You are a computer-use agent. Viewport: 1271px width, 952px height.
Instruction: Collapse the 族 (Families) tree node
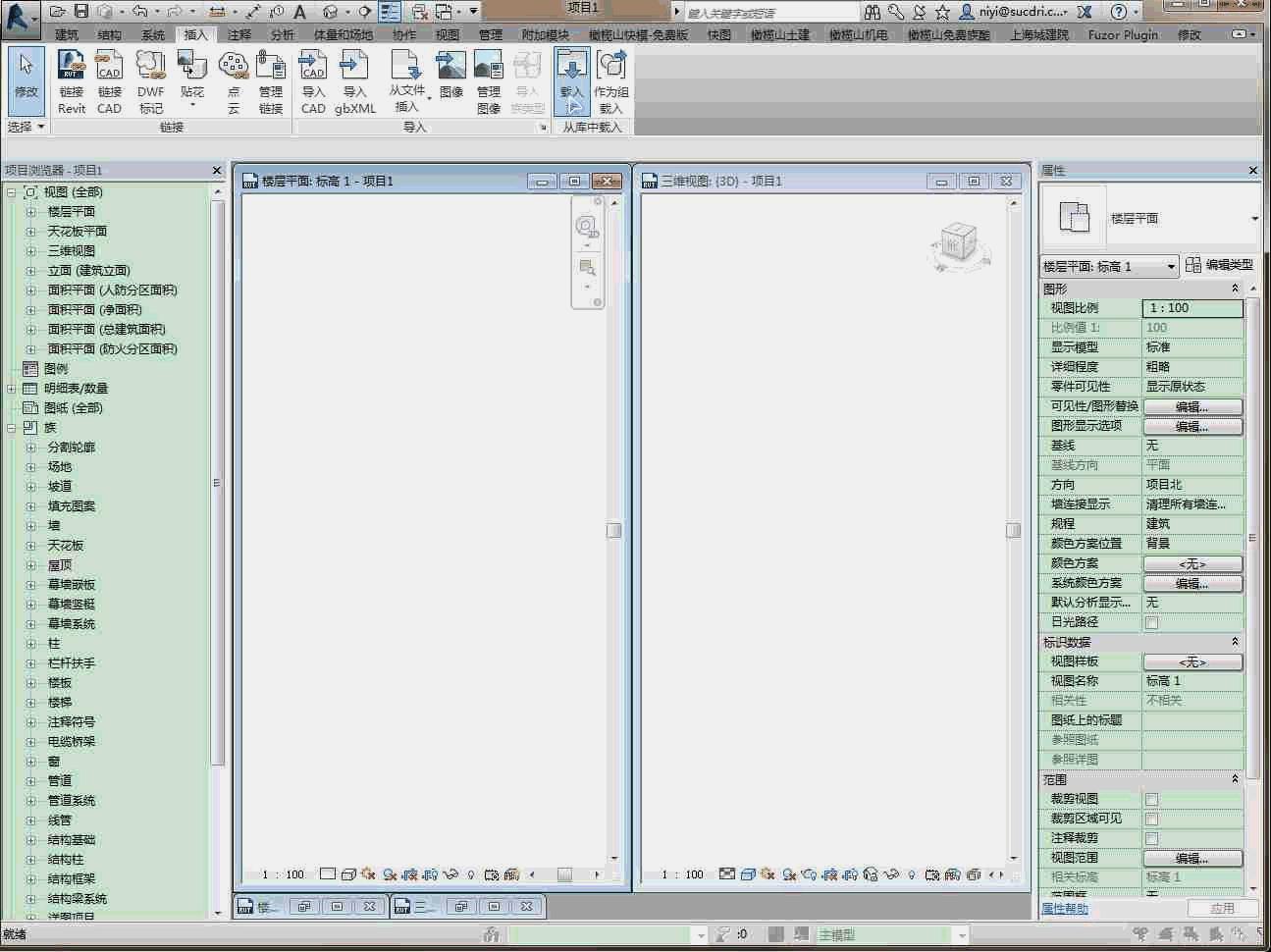pos(11,428)
